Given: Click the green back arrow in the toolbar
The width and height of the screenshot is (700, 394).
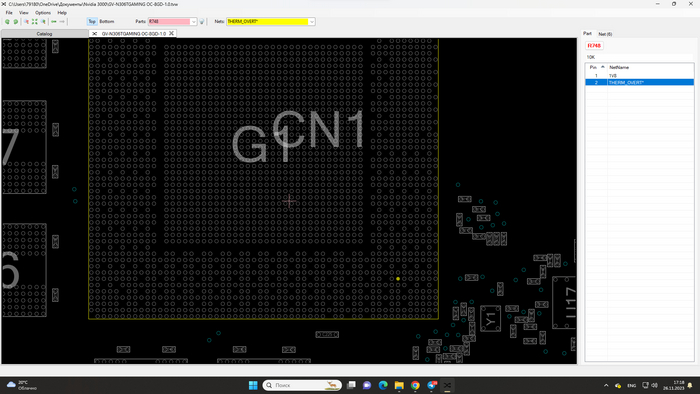Looking at the screenshot, I should coord(54,21).
